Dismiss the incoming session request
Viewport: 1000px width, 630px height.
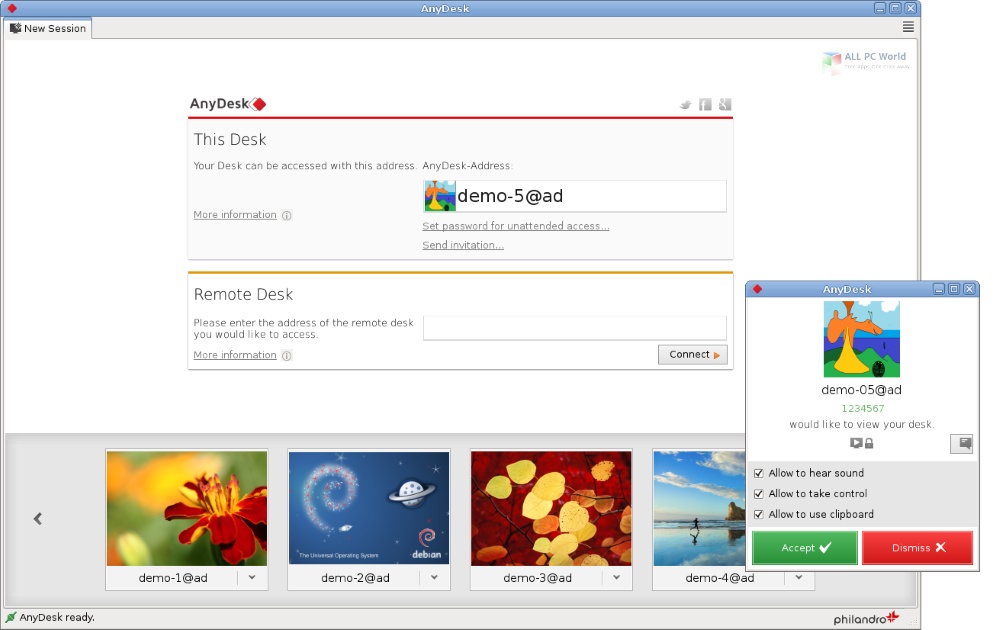(918, 548)
